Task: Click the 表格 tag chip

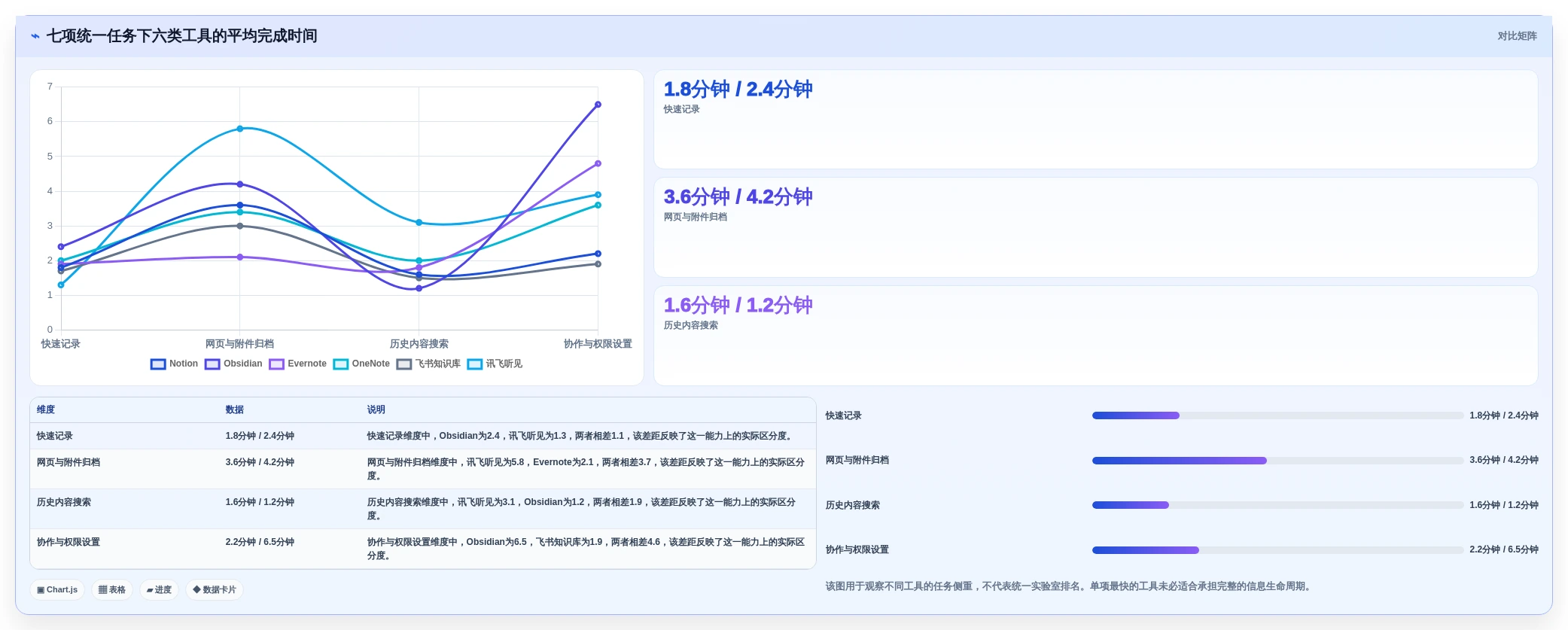Action: click(x=112, y=589)
